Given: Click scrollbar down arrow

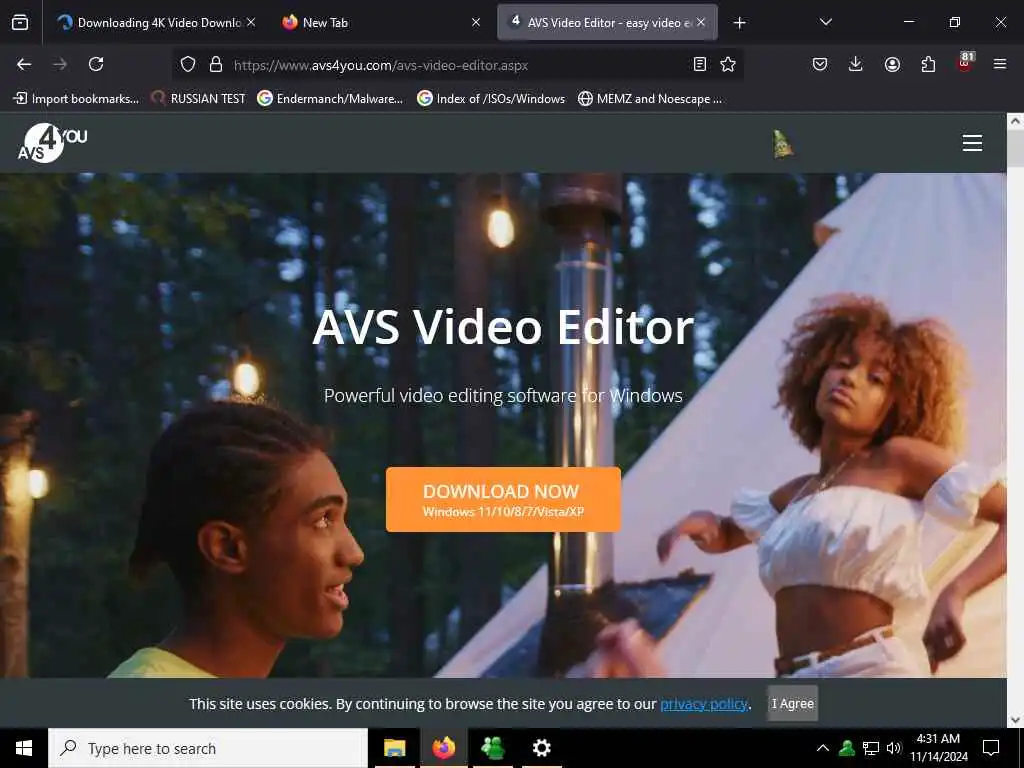Looking at the screenshot, I should point(1015,720).
